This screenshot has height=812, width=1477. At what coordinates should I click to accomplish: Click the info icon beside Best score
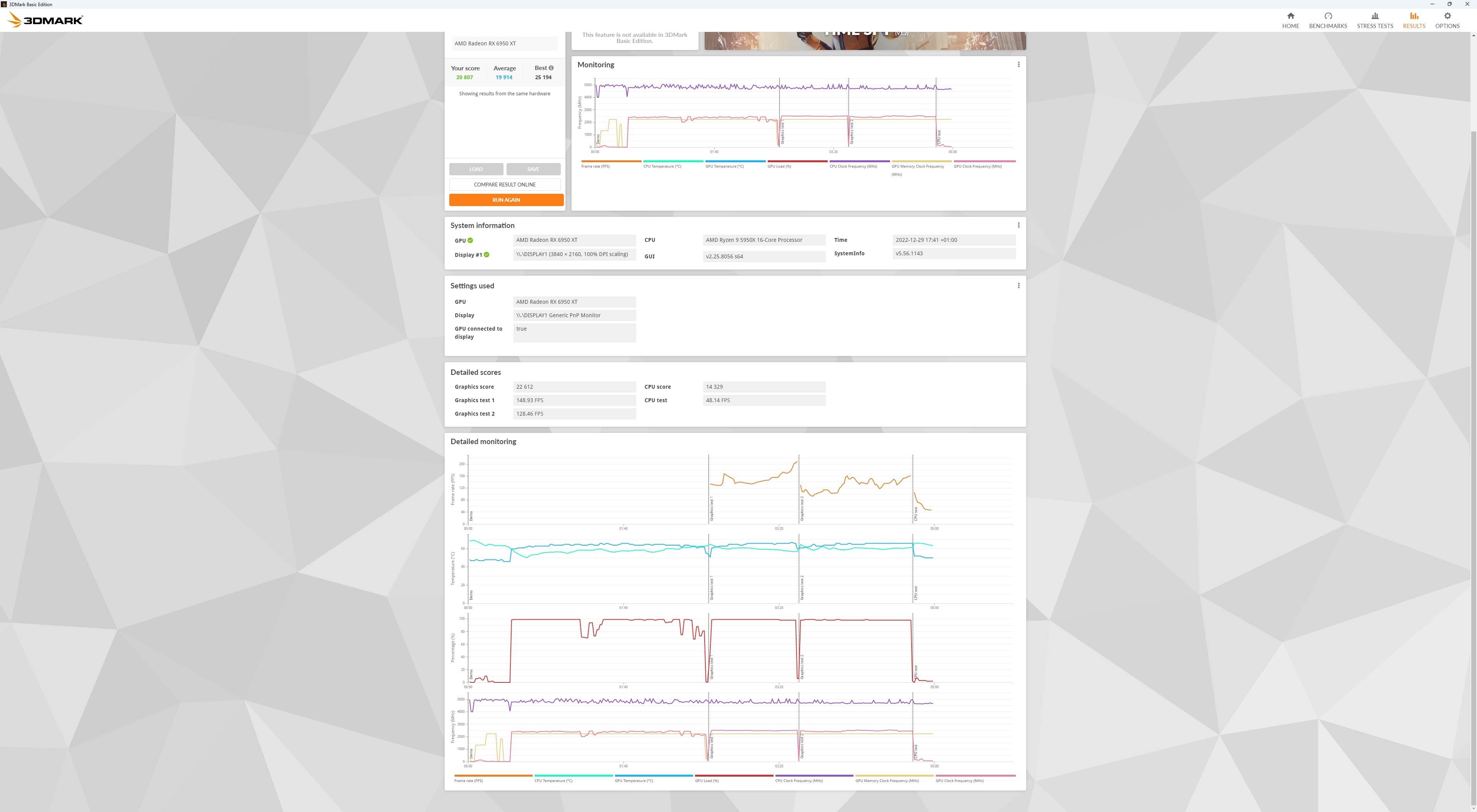[x=551, y=68]
